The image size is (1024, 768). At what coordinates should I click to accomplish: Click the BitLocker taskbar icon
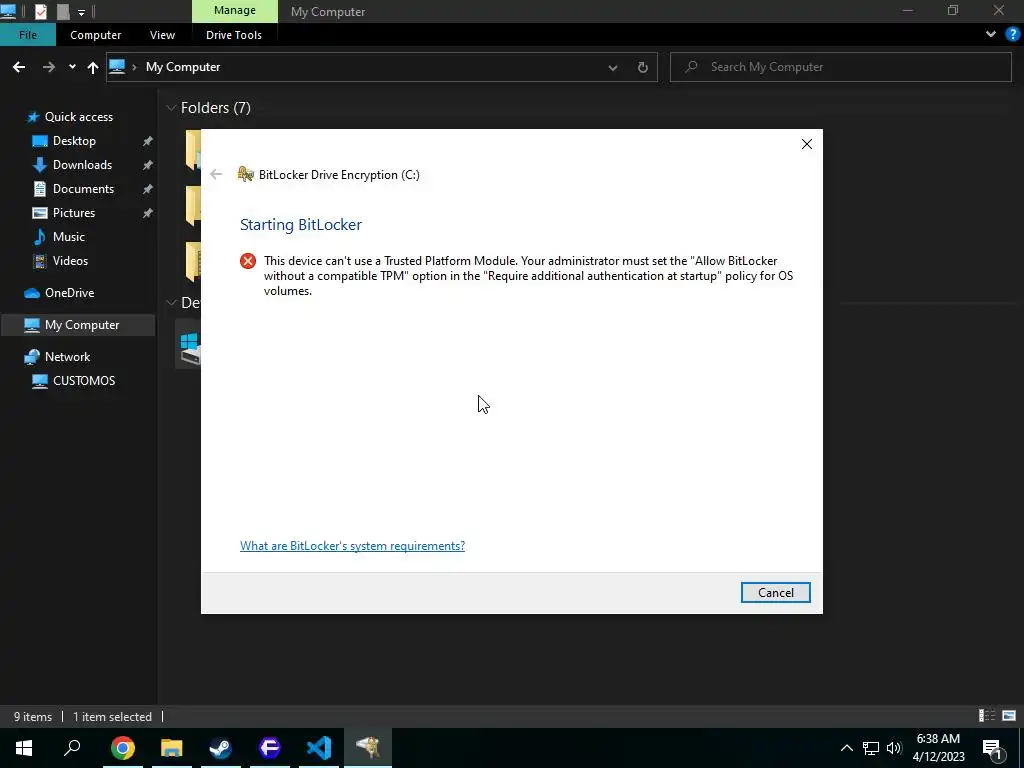(368, 748)
